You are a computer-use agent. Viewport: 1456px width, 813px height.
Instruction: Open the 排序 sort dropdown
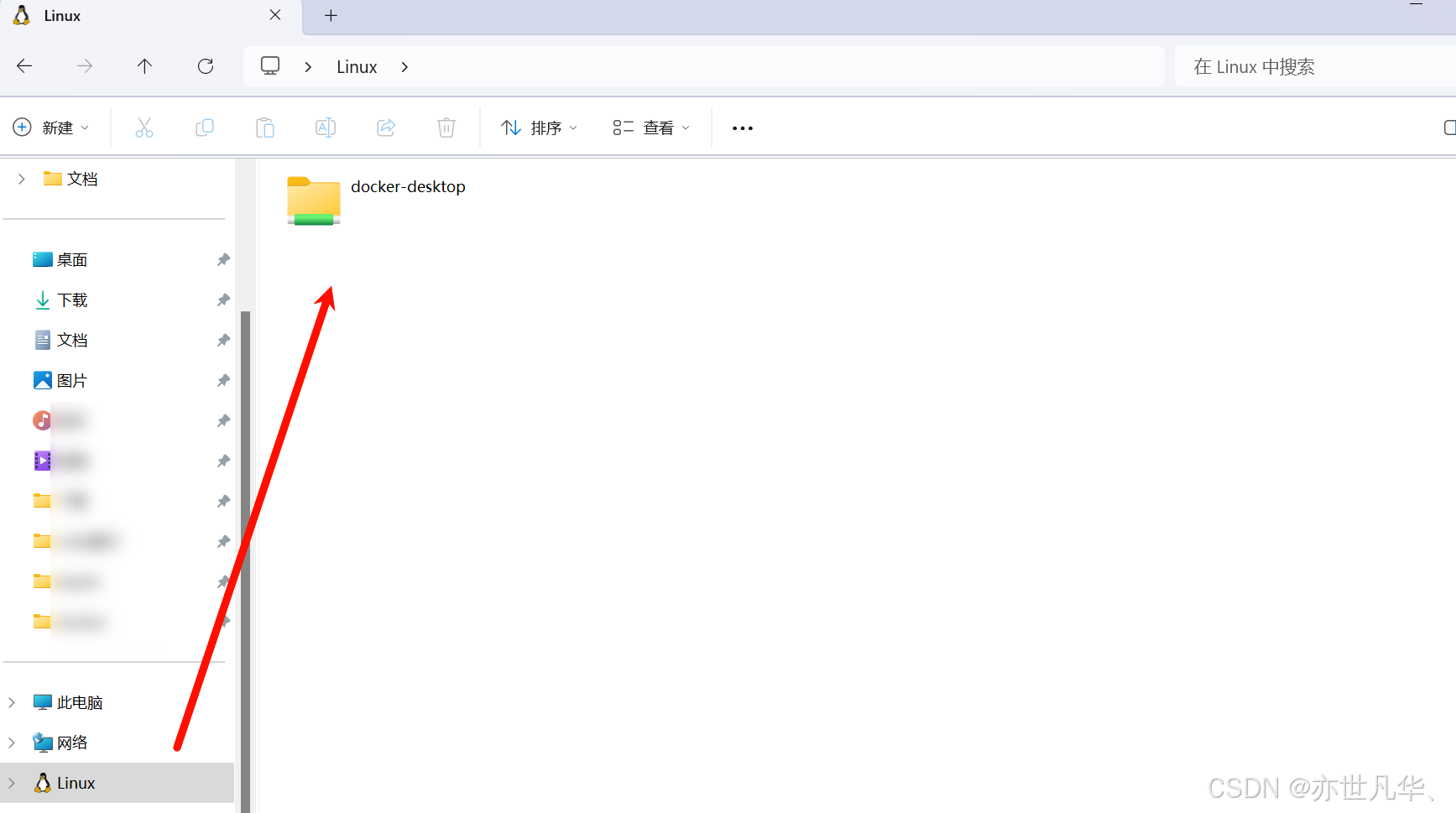539,128
